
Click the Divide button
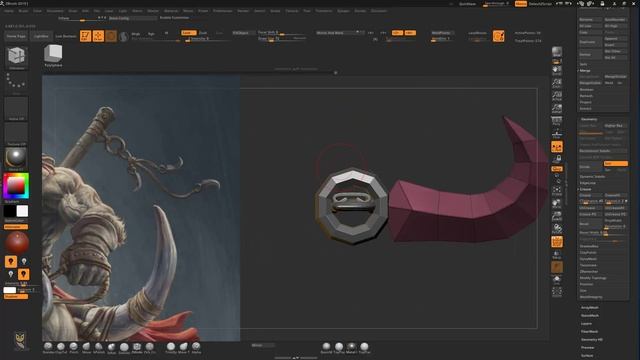pos(590,167)
